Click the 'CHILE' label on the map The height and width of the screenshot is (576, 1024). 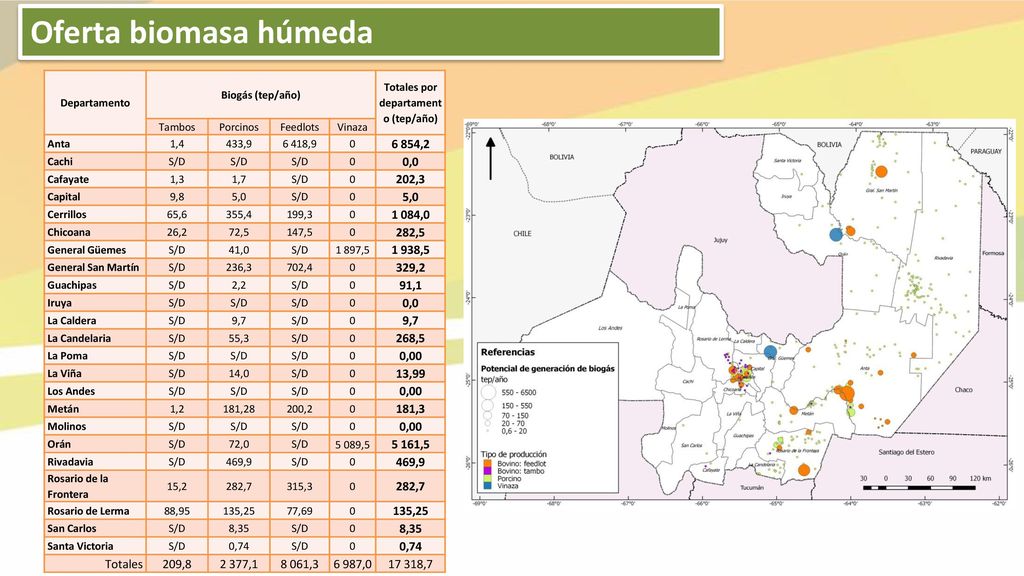(x=522, y=233)
